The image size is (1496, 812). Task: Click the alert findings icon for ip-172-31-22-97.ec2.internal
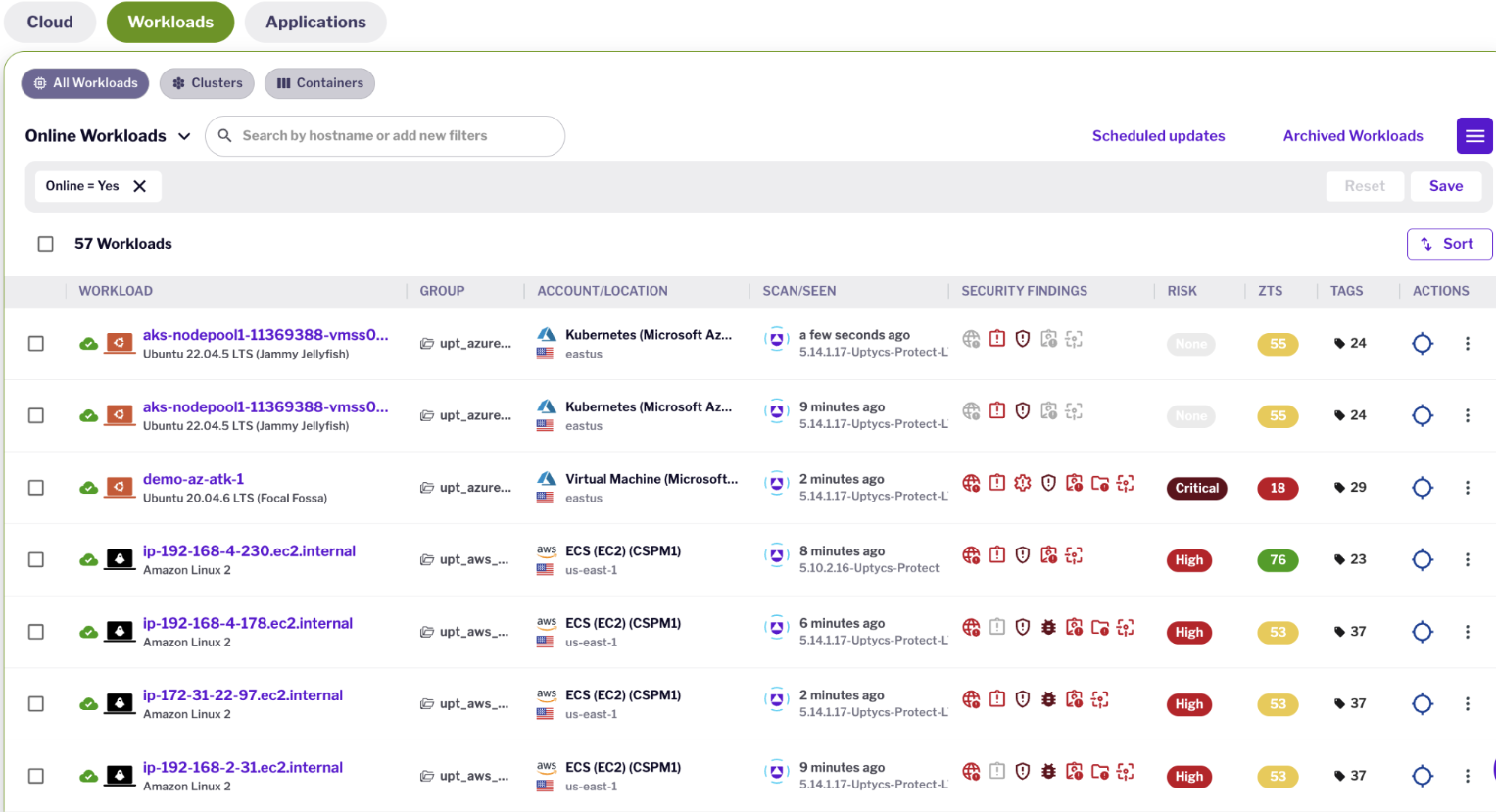pyautogui.click(x=997, y=699)
